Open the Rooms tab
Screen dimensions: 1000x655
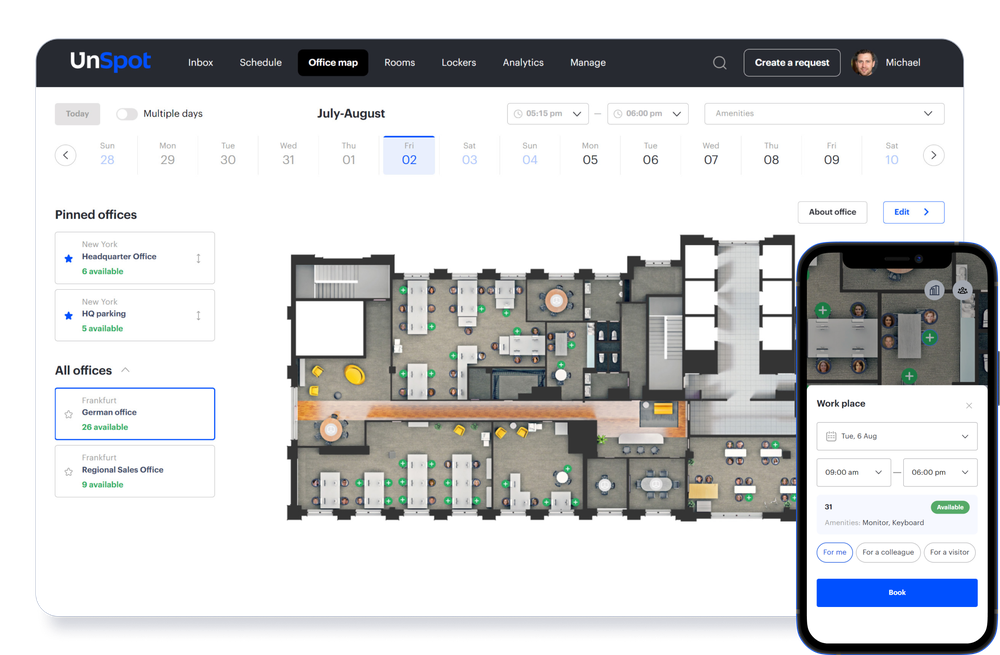tap(399, 63)
